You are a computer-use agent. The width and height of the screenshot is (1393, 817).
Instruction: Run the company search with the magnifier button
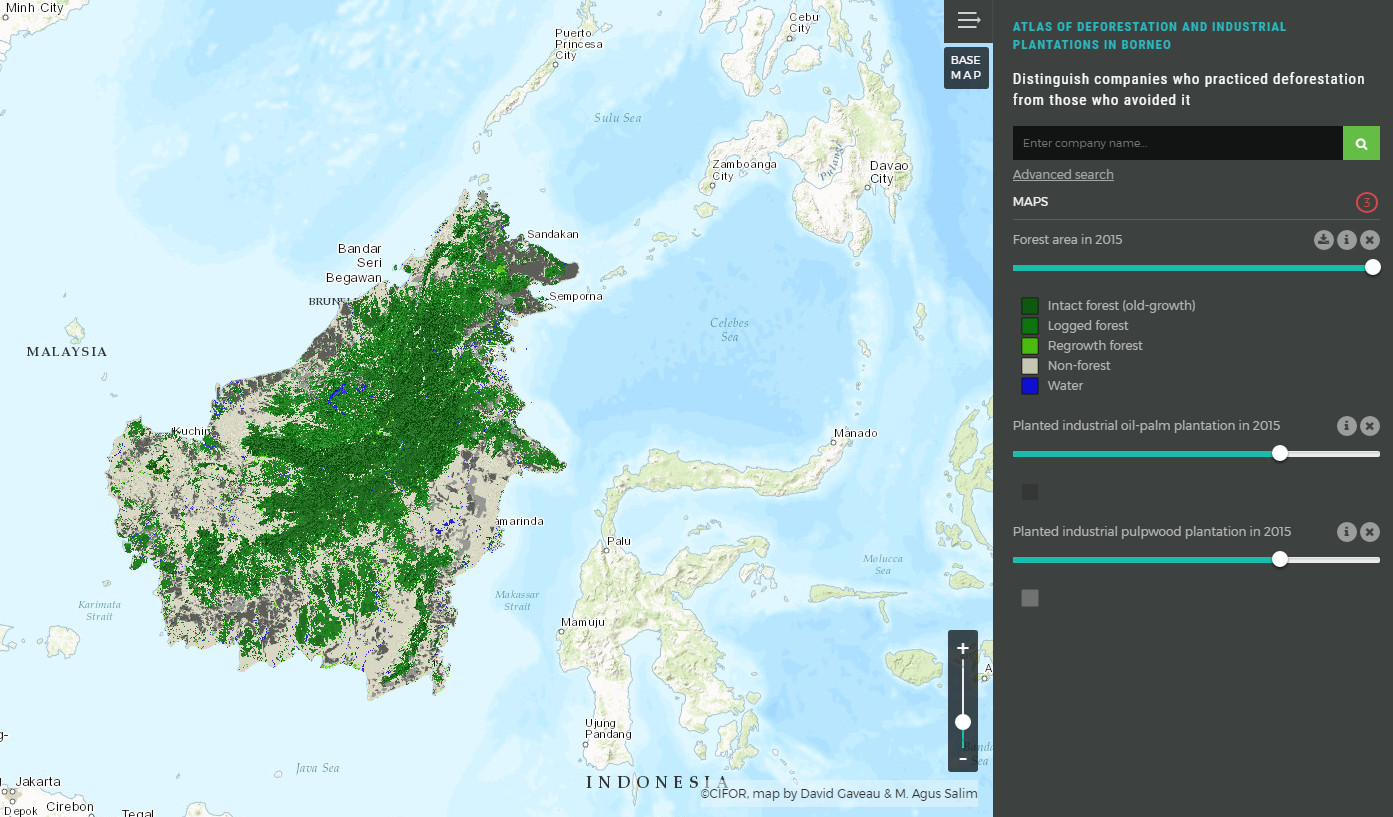point(1361,142)
